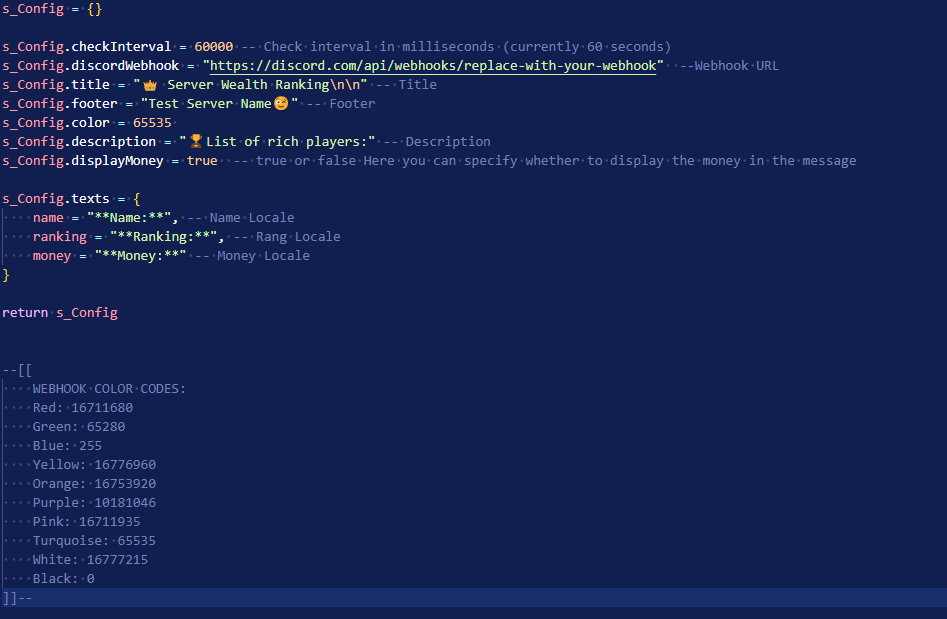Click 'Purple: 10181046' comment line
Screen dimensions: 947x619
click(94, 503)
